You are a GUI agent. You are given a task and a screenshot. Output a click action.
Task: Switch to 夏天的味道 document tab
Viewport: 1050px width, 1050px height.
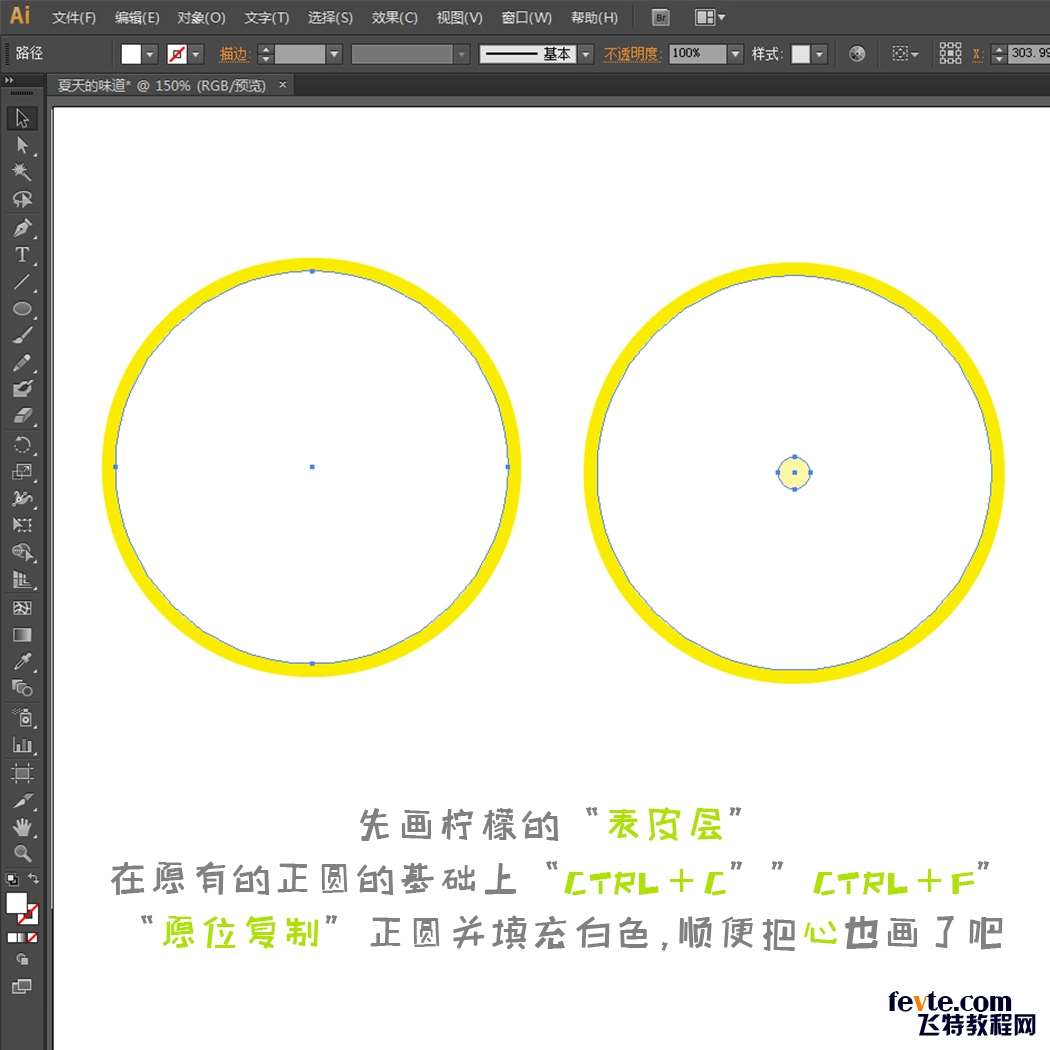(x=162, y=86)
